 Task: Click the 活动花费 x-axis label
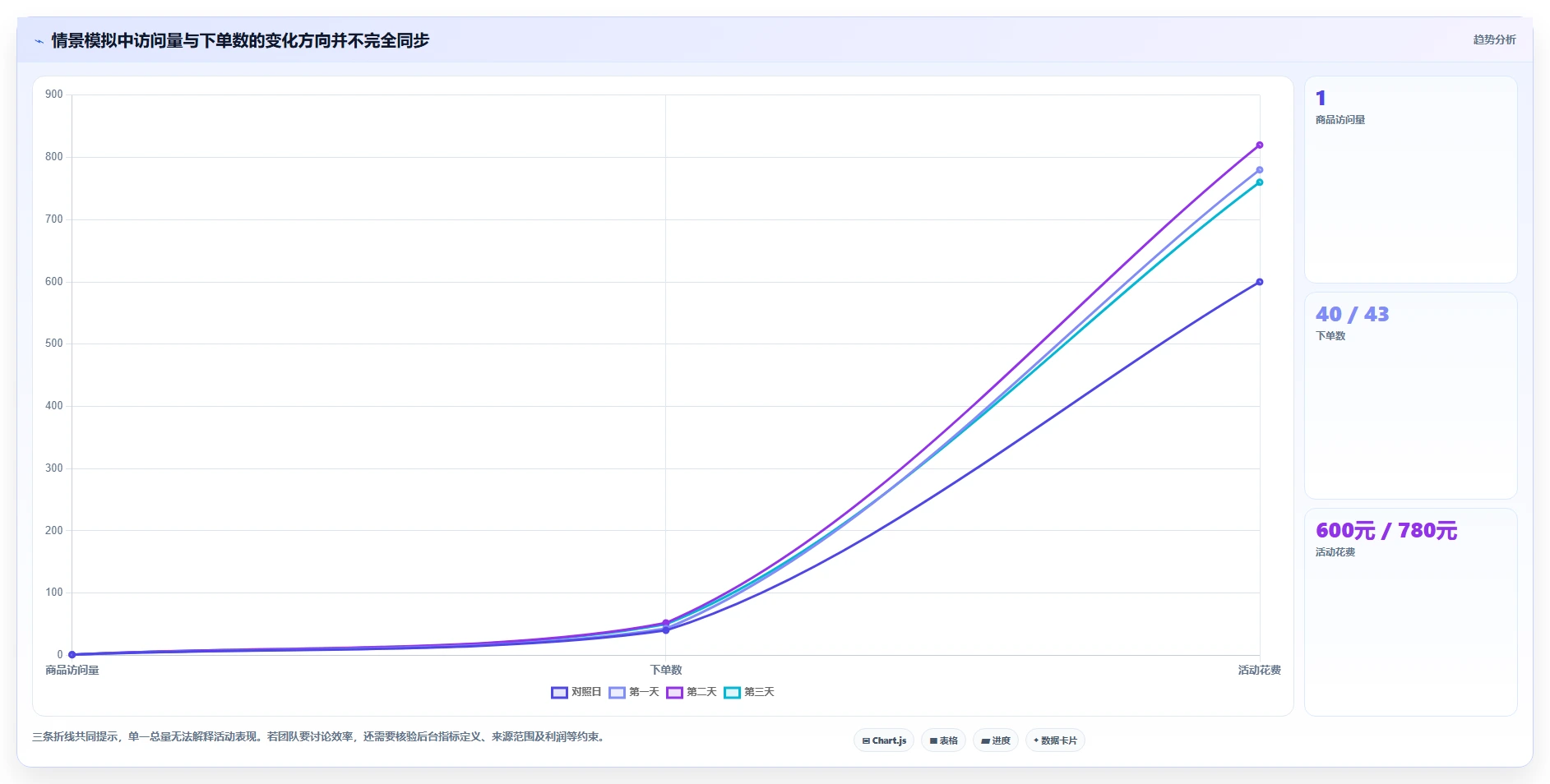pyautogui.click(x=1259, y=670)
